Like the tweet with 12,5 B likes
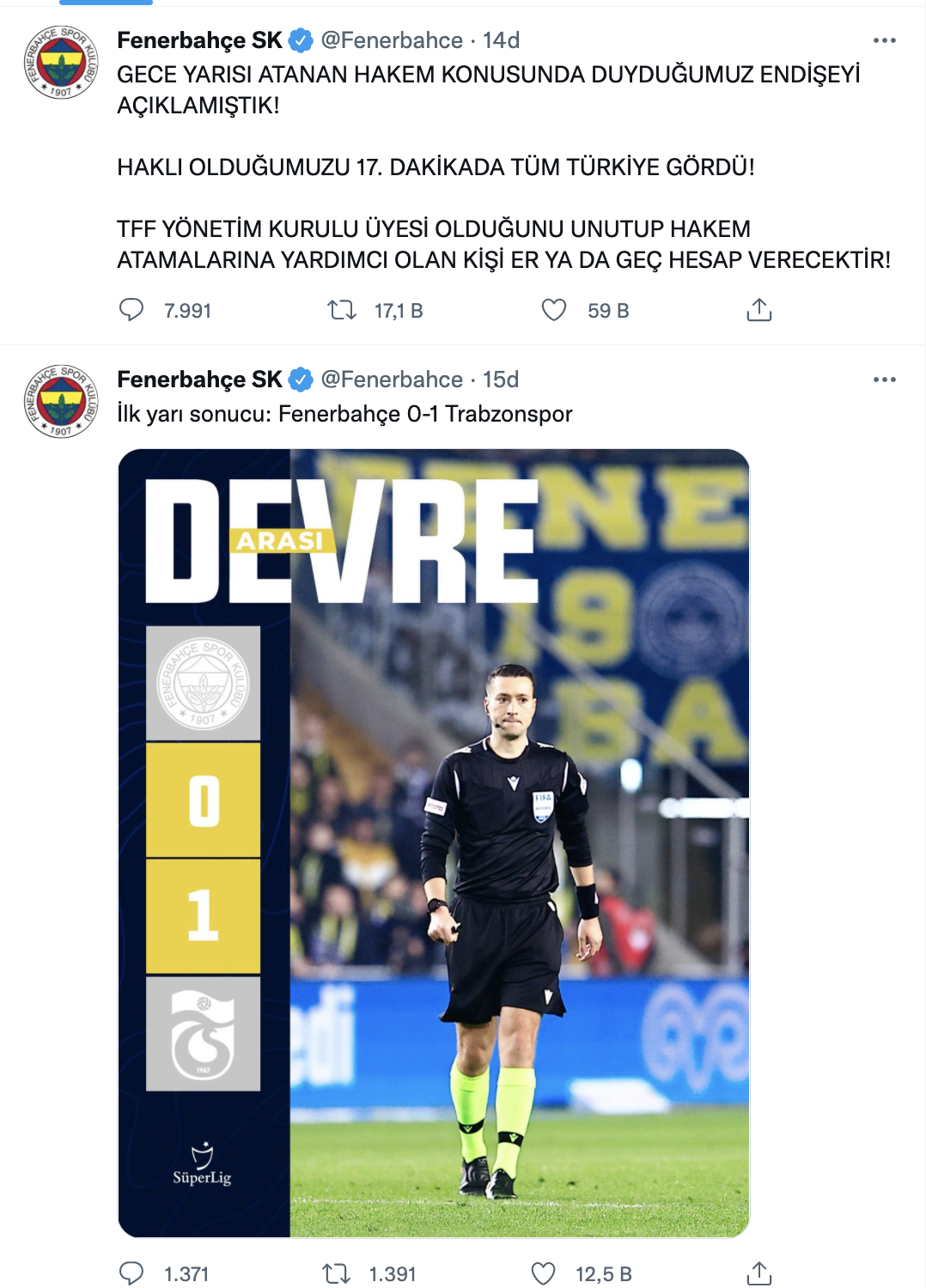The width and height of the screenshot is (926, 1288). tap(544, 1273)
